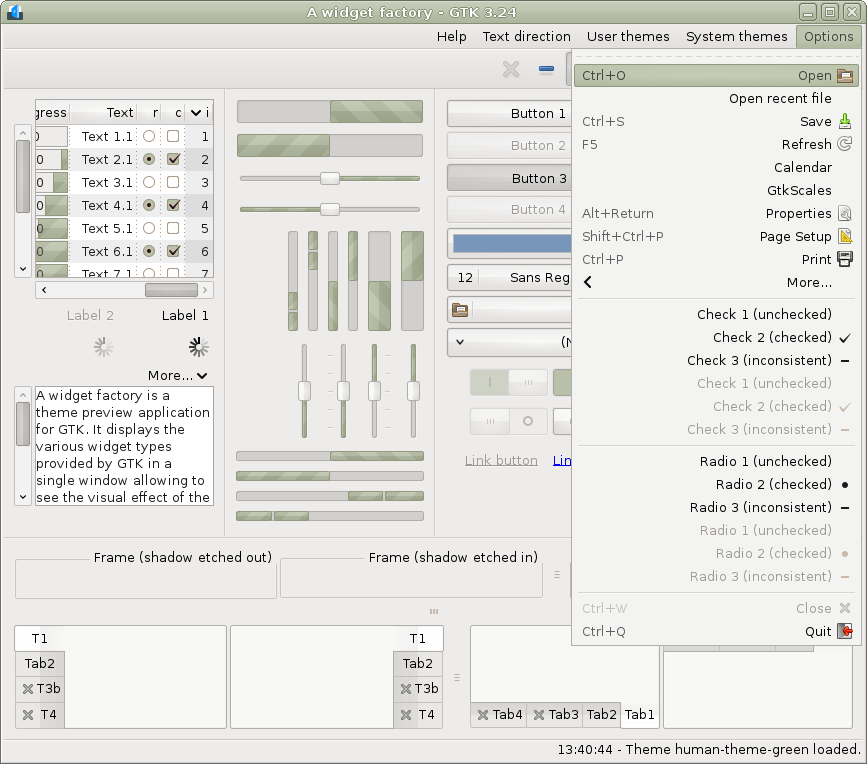Go back via the More... submenu arrow

588,283
